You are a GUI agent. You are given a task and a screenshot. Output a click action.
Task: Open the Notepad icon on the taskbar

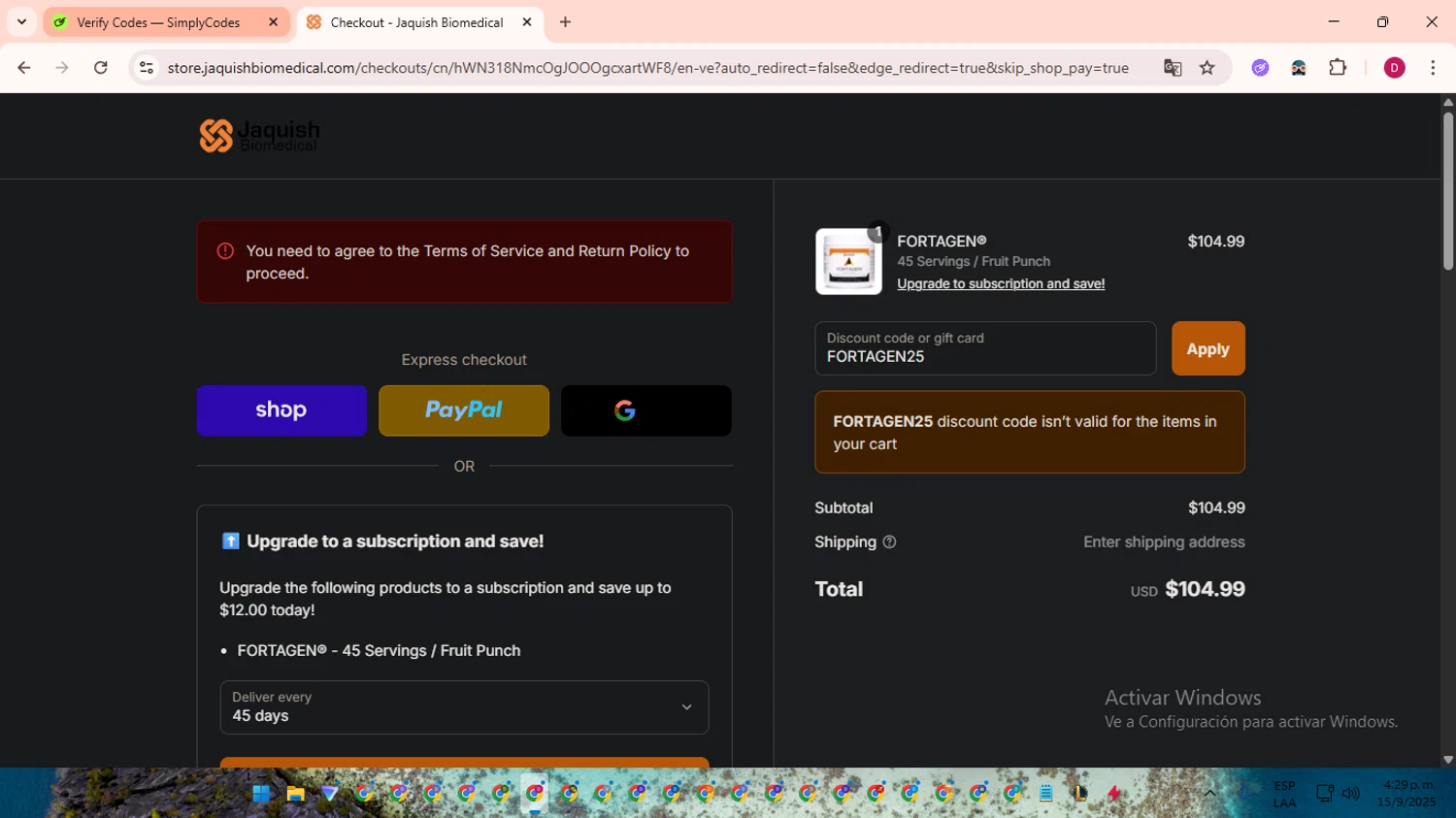coord(1045,794)
